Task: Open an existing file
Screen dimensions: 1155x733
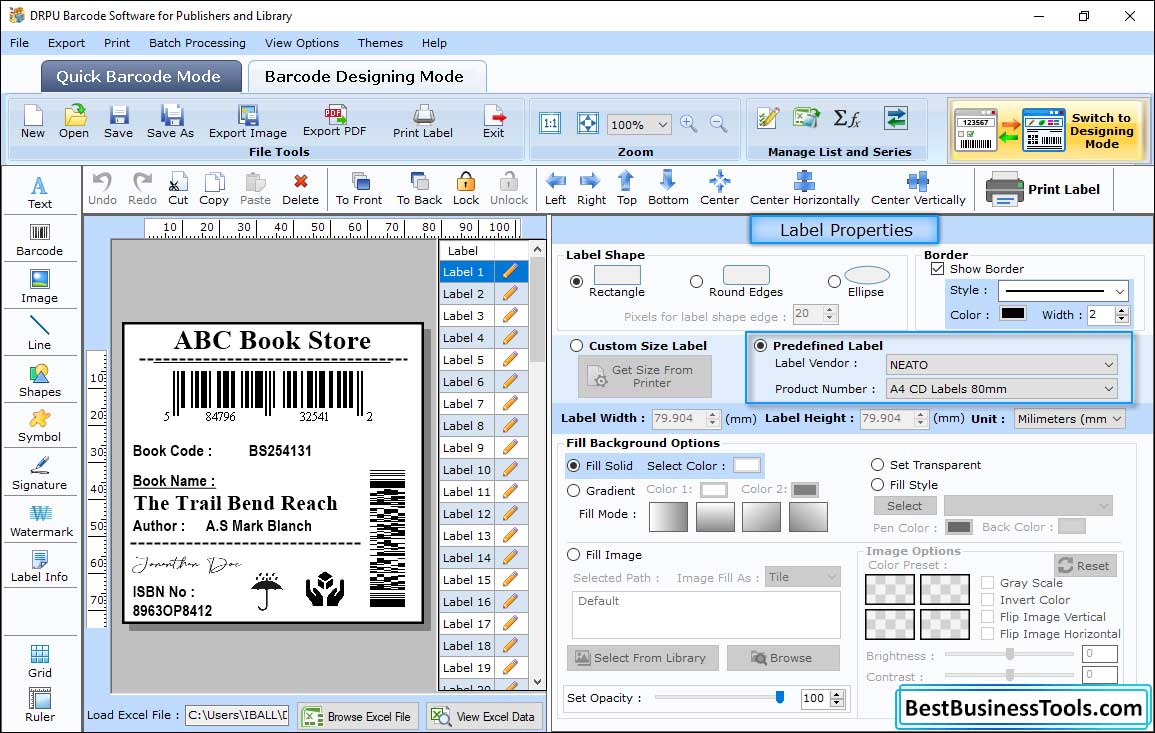Action: pos(74,122)
